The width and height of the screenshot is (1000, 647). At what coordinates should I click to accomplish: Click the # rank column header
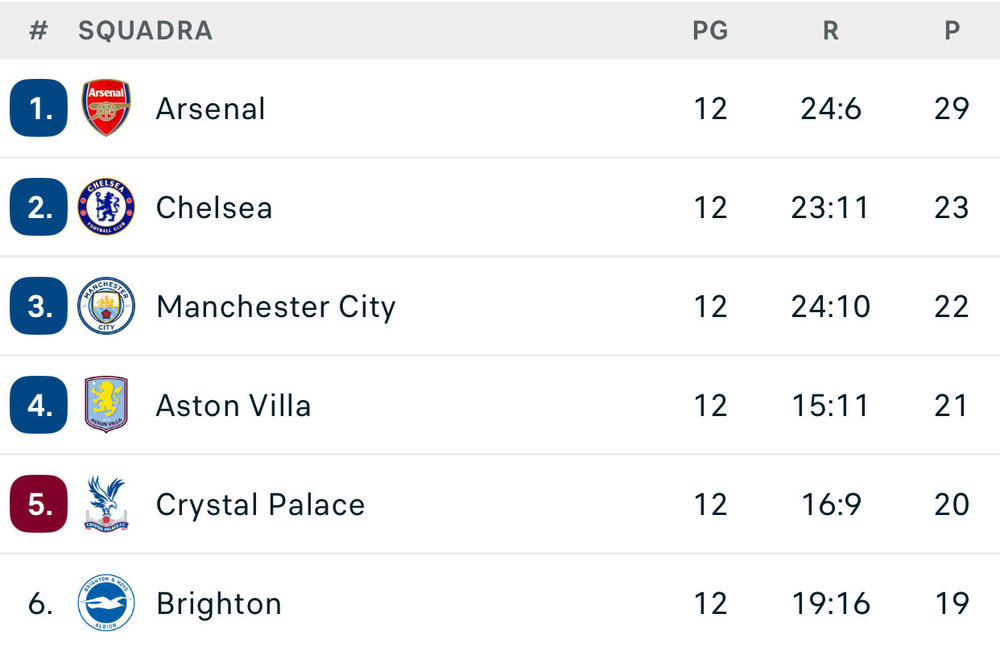click(x=38, y=31)
